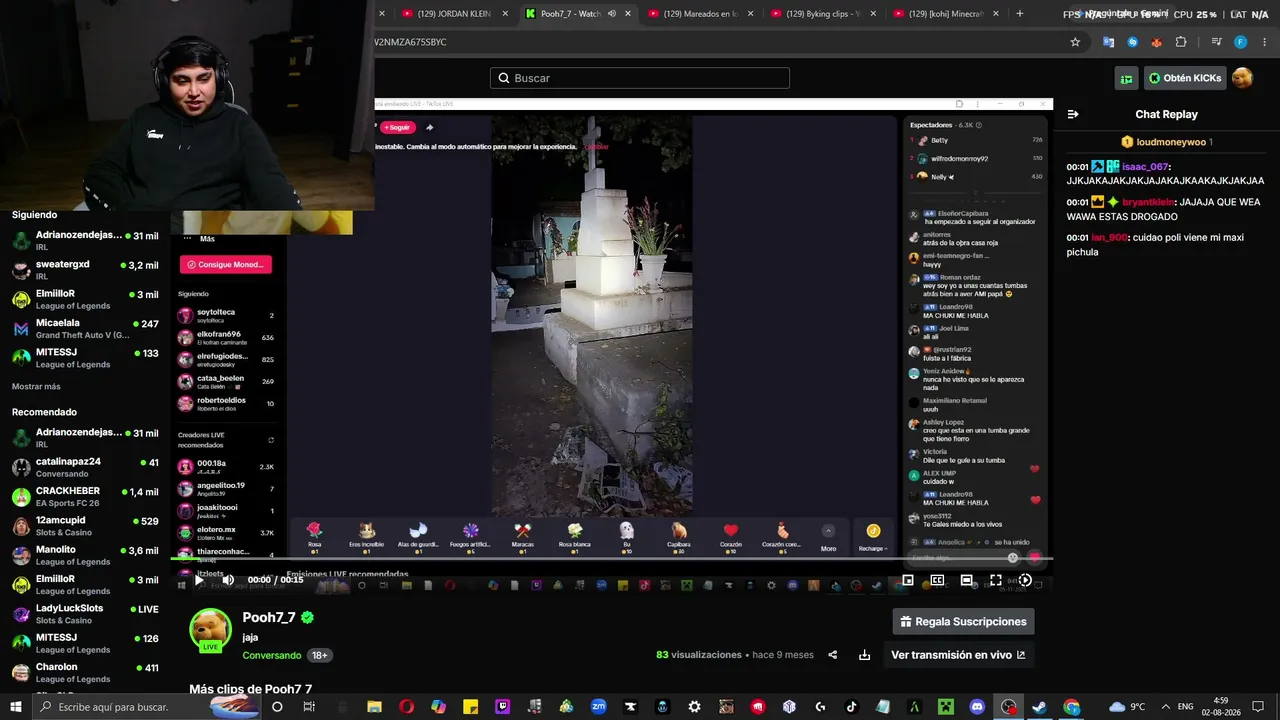1280x720 pixels.
Task: Open Minecraft from the taskbar
Action: (x=946, y=707)
